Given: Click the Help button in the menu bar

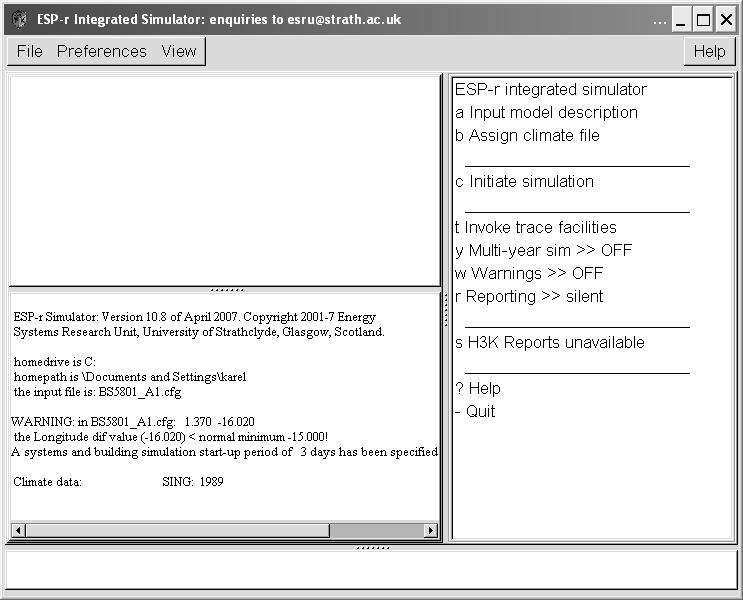Looking at the screenshot, I should (x=709, y=51).
